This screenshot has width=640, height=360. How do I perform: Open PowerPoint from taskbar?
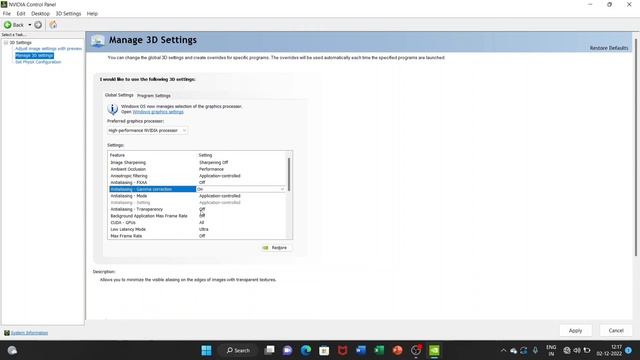pos(398,350)
